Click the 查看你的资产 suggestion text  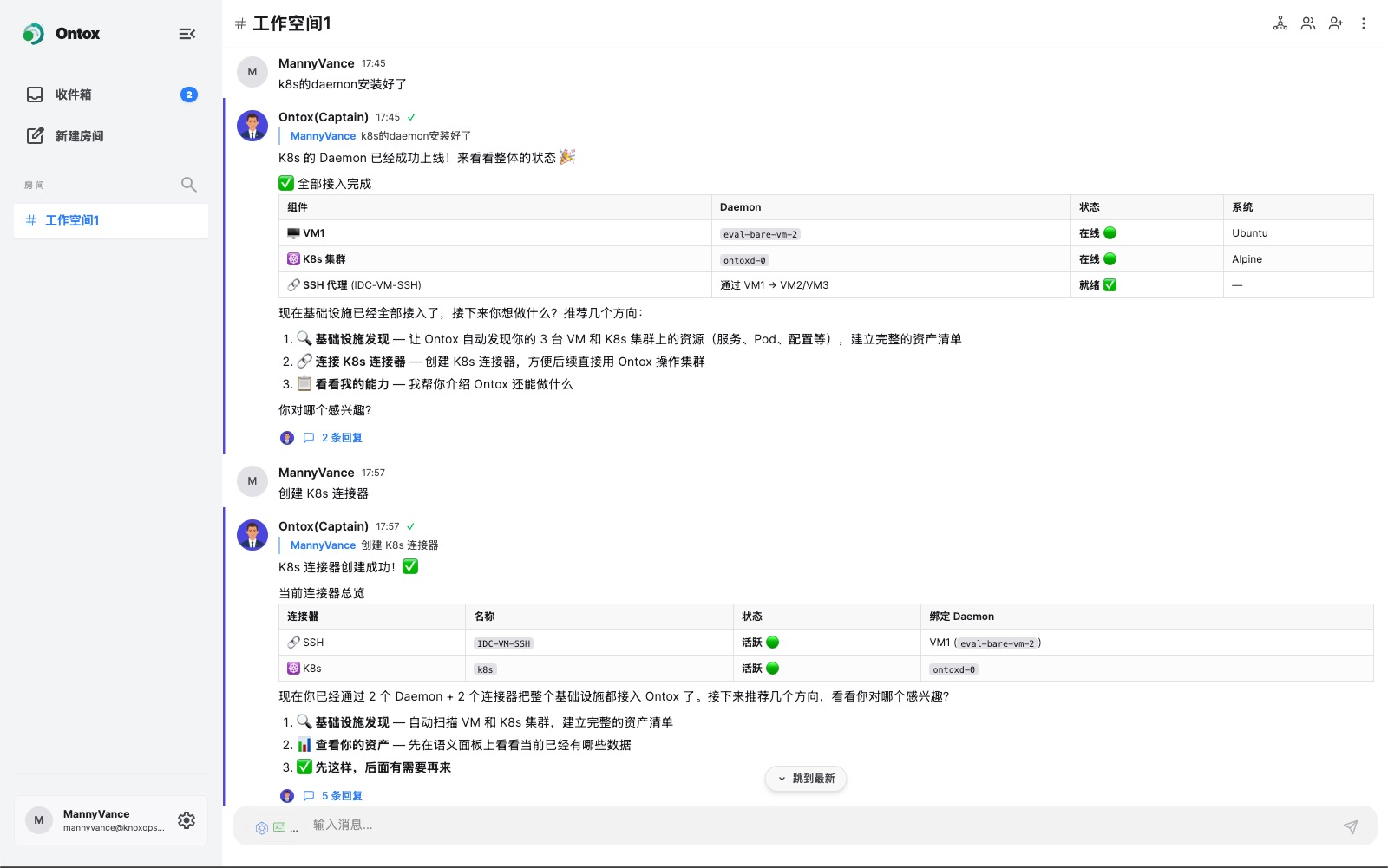pos(352,745)
